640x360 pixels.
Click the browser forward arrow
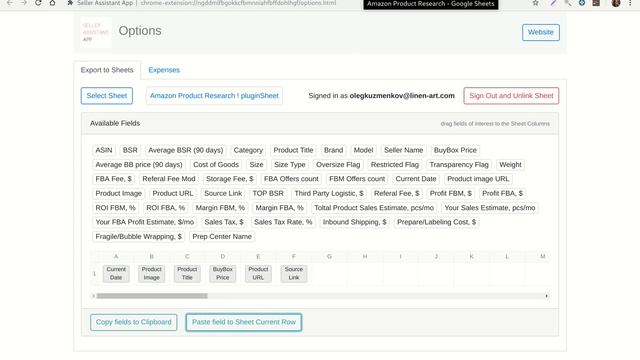(x=24, y=3)
